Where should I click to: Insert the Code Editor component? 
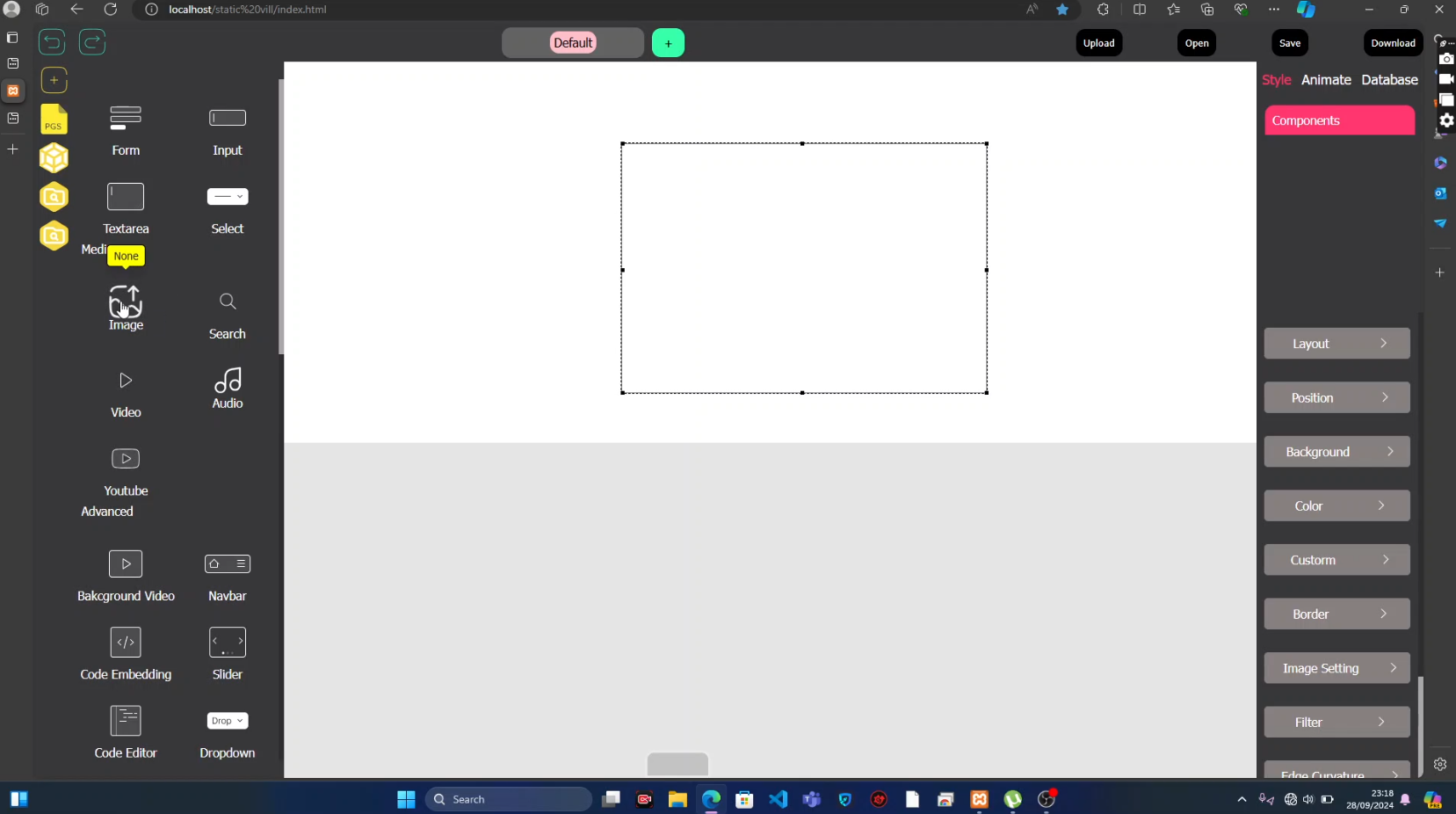pyautogui.click(x=126, y=732)
